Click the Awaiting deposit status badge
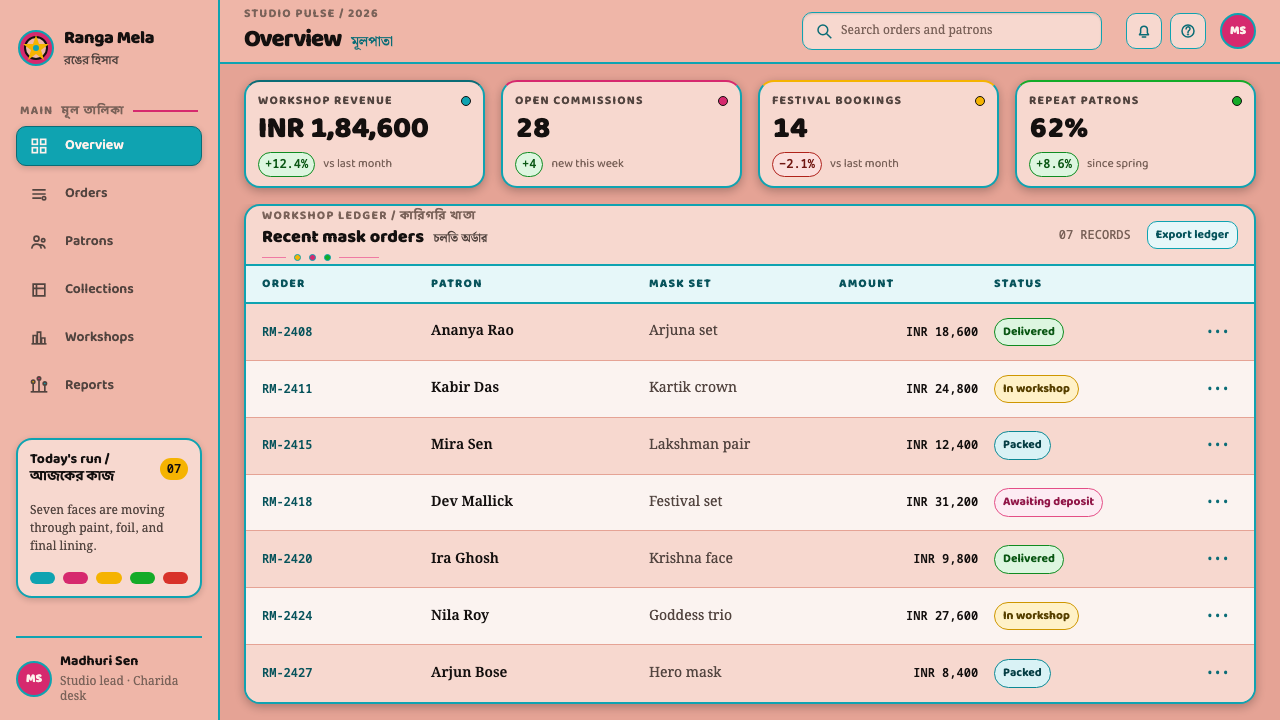1280x720 pixels. [x=1048, y=502]
